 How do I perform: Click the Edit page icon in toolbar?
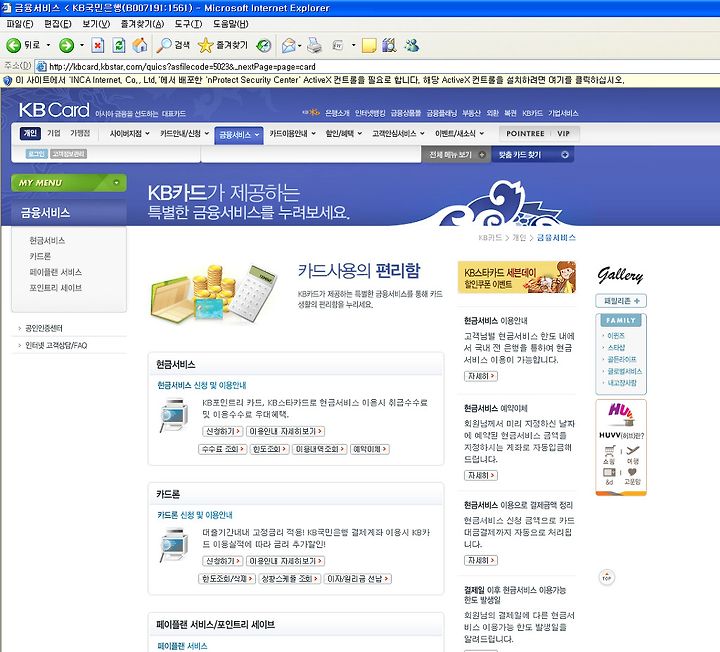tap(338, 45)
